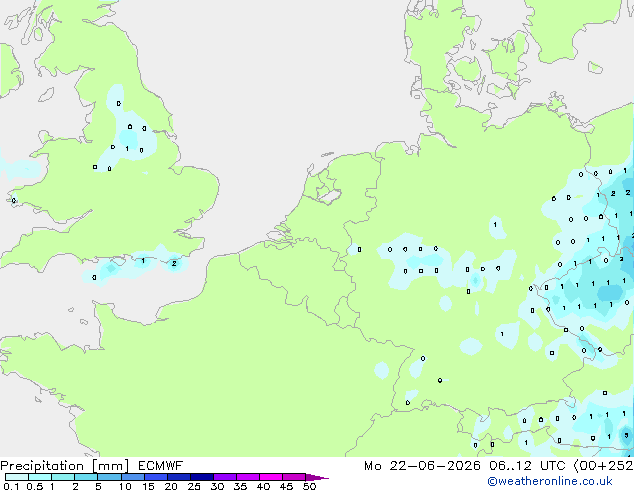This screenshot has width=634, height=490.
Task: Select the 40–45 mm magenta legend swatch
Action: click(x=270, y=477)
